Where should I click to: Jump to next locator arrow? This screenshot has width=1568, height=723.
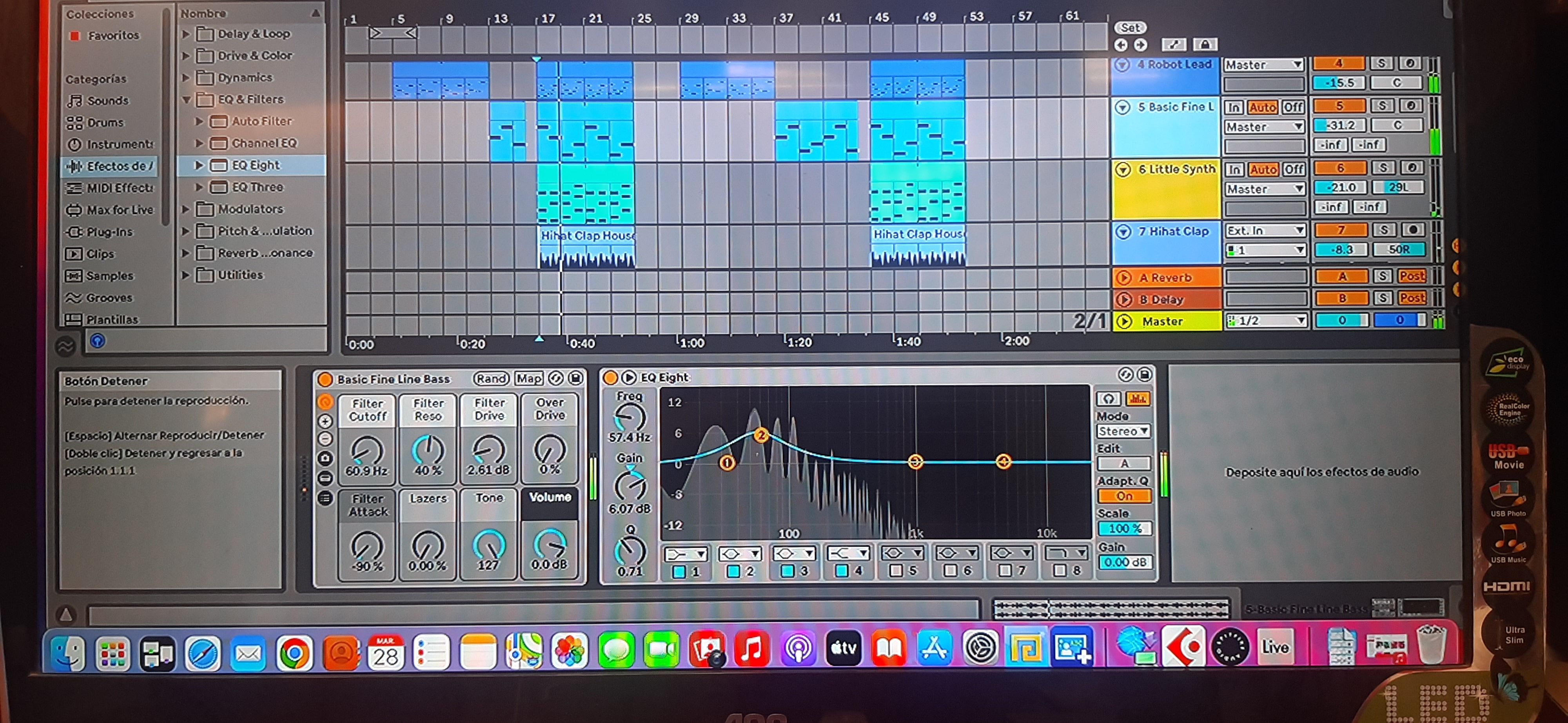click(x=1140, y=44)
